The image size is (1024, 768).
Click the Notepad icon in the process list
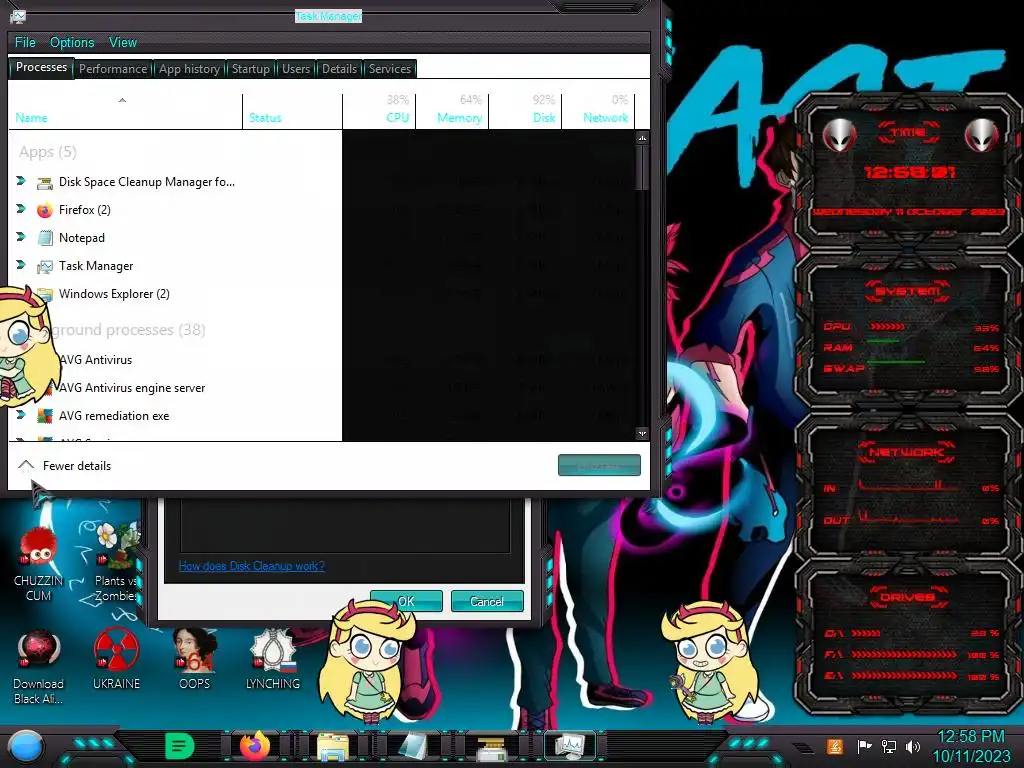coord(44,238)
